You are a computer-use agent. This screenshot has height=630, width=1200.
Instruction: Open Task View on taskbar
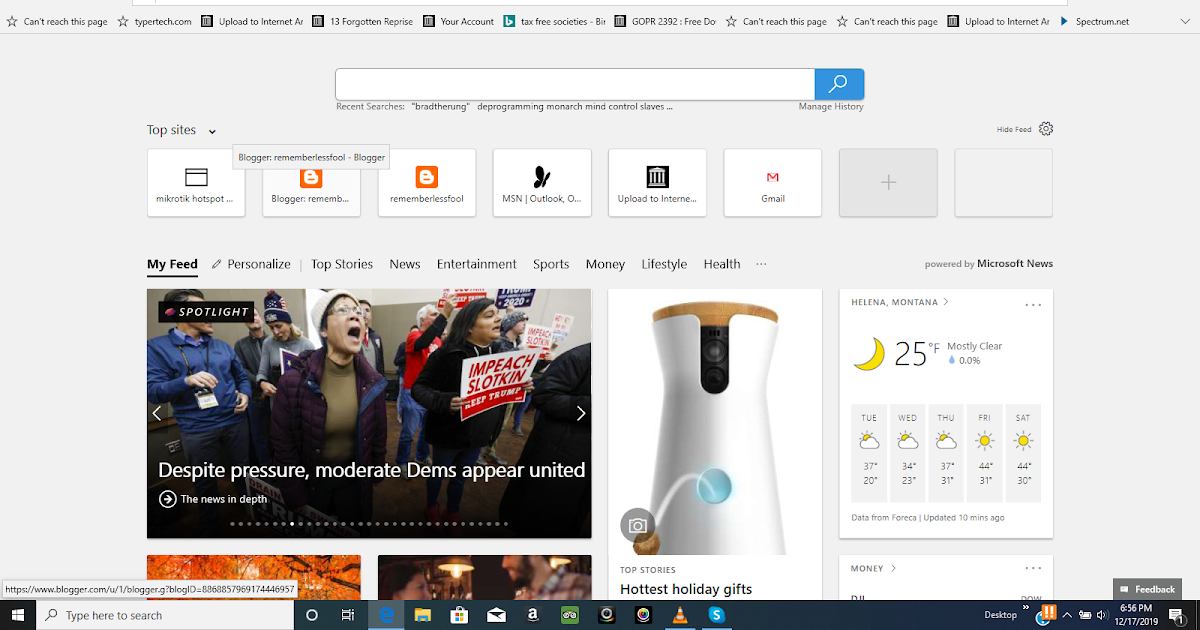(x=348, y=615)
